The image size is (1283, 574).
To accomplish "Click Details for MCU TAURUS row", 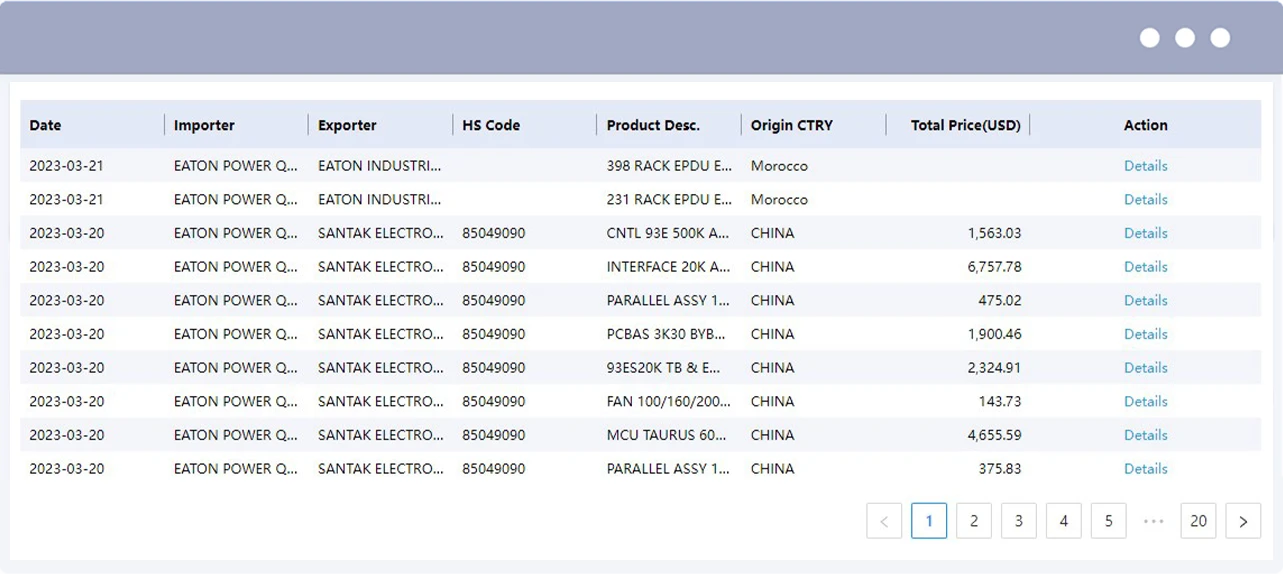I will tap(1145, 435).
